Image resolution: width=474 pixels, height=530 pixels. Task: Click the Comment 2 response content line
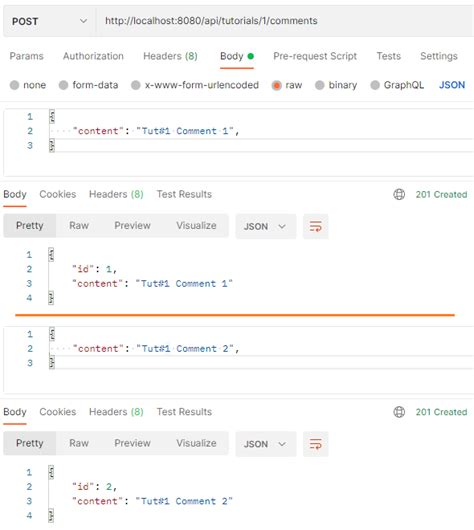point(152,501)
